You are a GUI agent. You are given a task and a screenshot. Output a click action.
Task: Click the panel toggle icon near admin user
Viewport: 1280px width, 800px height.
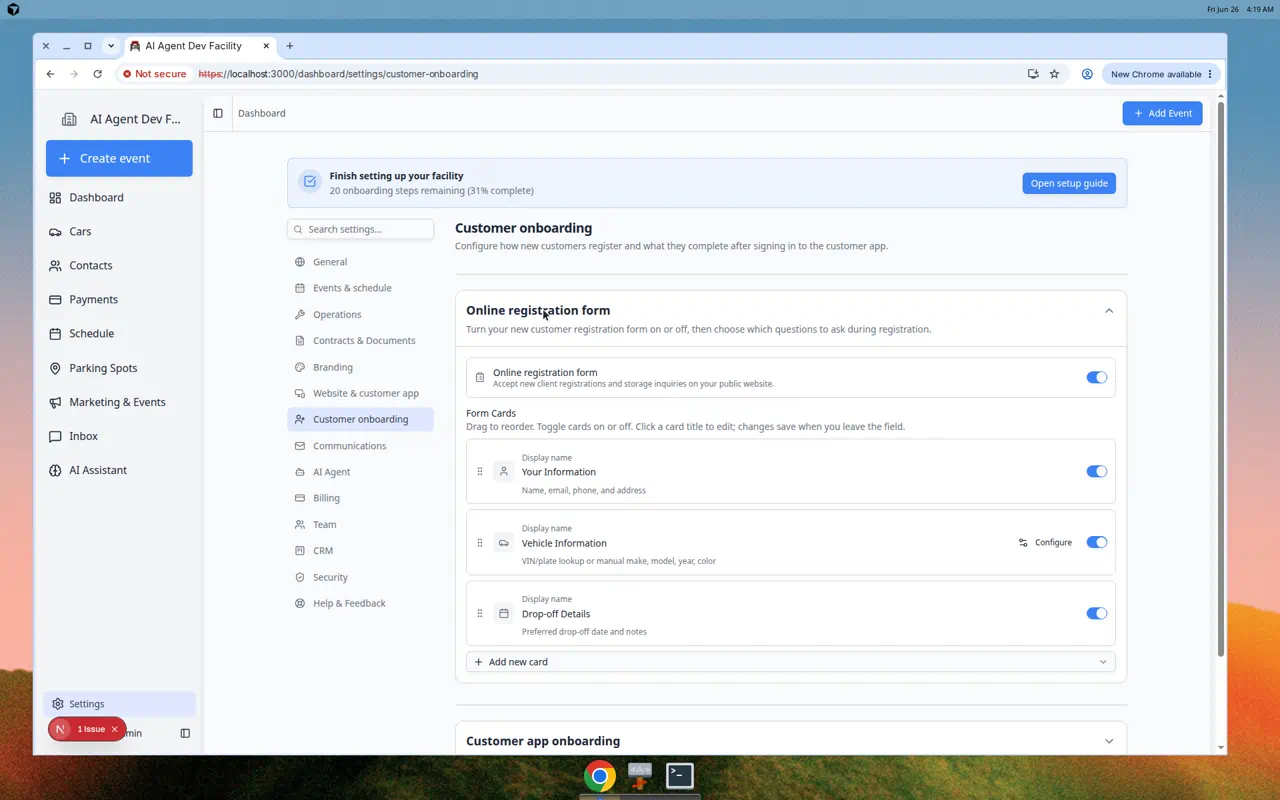tap(185, 733)
